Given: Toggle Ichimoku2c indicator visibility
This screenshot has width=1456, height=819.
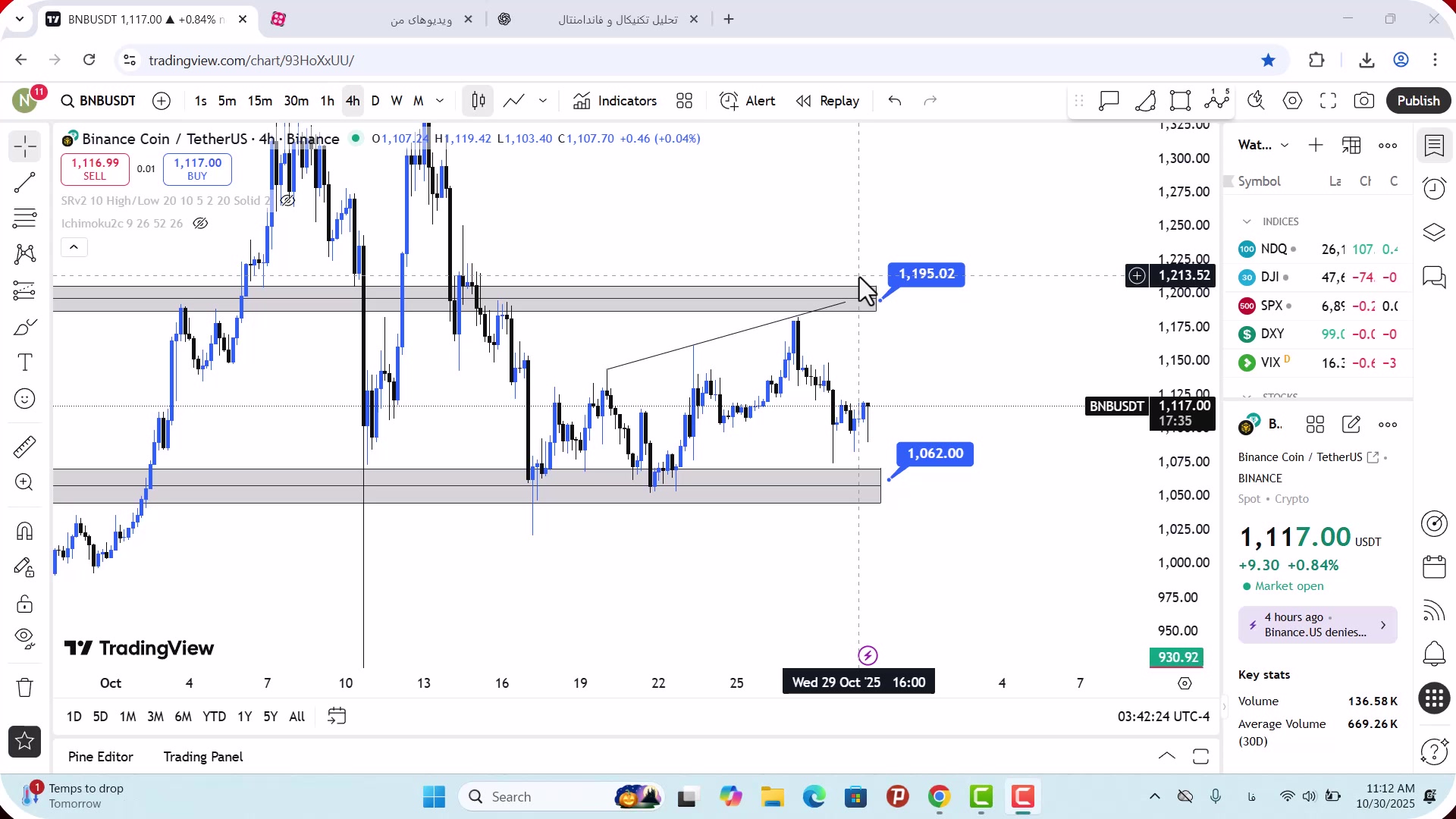Looking at the screenshot, I should click(200, 224).
